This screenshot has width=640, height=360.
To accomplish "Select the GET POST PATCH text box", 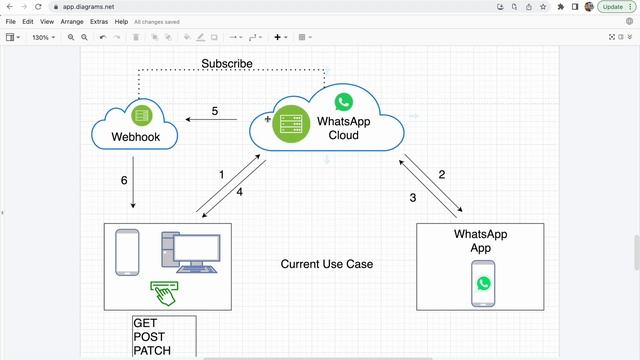I will [164, 337].
